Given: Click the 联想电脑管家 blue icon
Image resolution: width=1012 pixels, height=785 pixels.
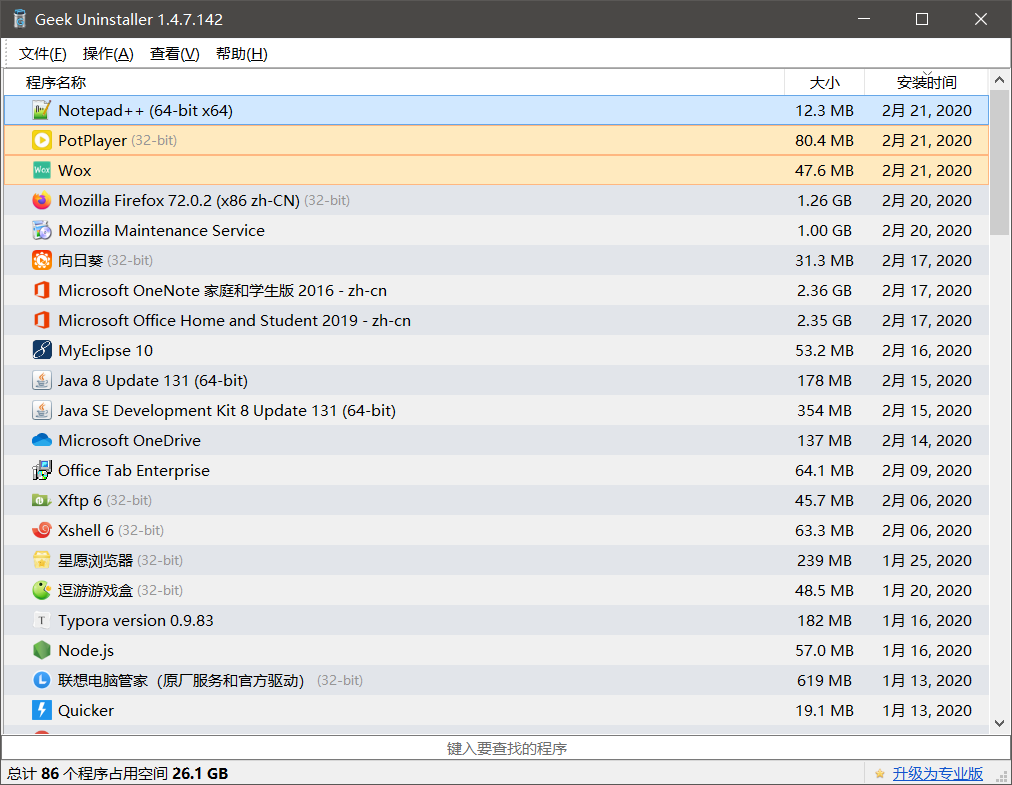Looking at the screenshot, I should [42, 680].
